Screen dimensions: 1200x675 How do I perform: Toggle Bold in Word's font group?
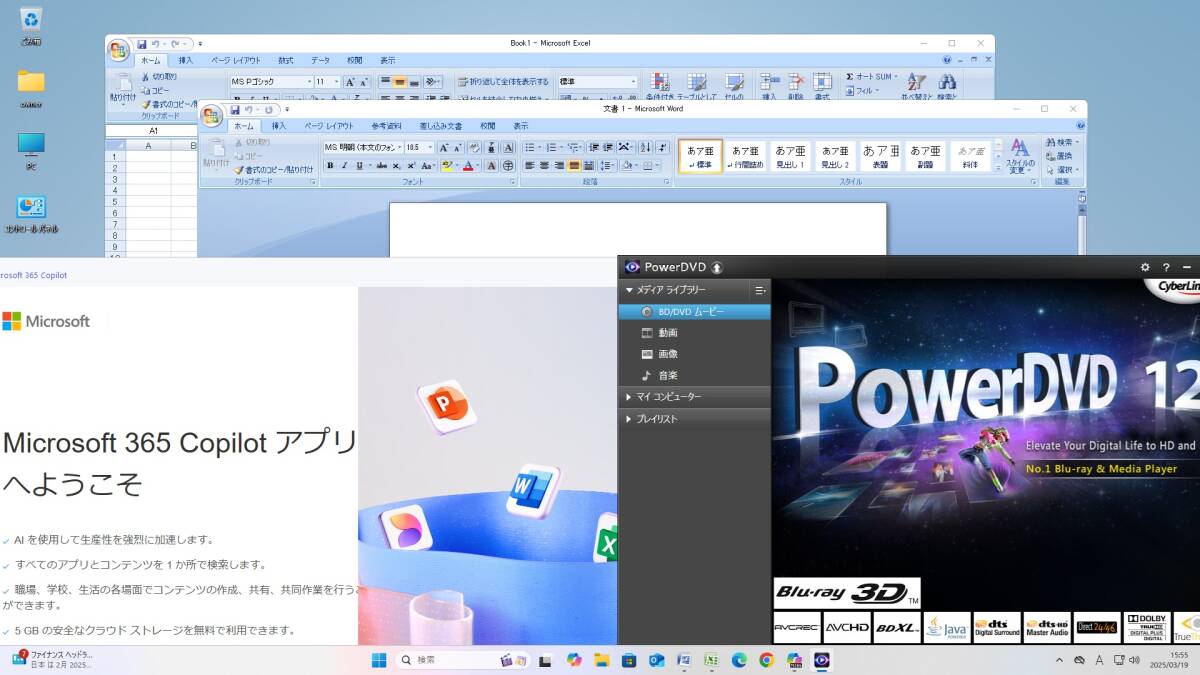tap(329, 165)
